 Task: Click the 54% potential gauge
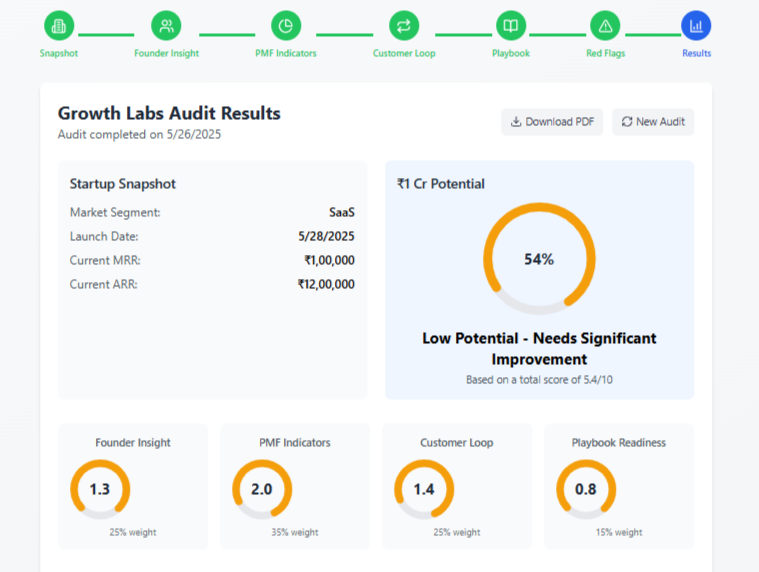(x=539, y=259)
